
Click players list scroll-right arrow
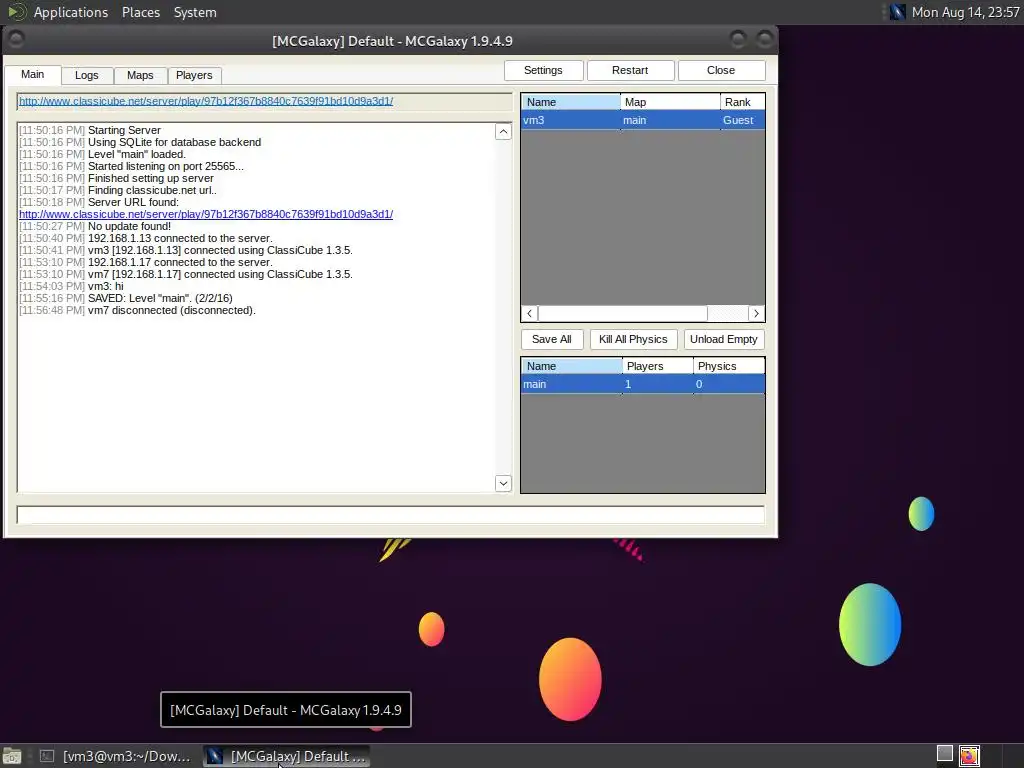click(x=756, y=313)
